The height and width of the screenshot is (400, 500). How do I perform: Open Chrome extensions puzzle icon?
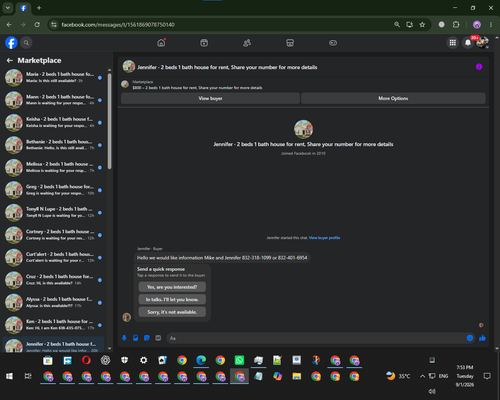(456, 25)
